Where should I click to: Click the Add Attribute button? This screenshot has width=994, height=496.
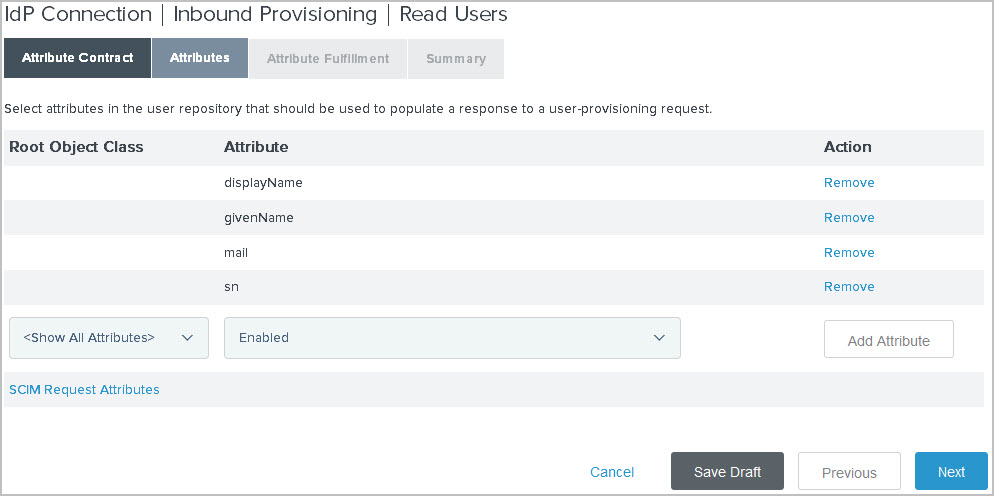[x=888, y=341]
